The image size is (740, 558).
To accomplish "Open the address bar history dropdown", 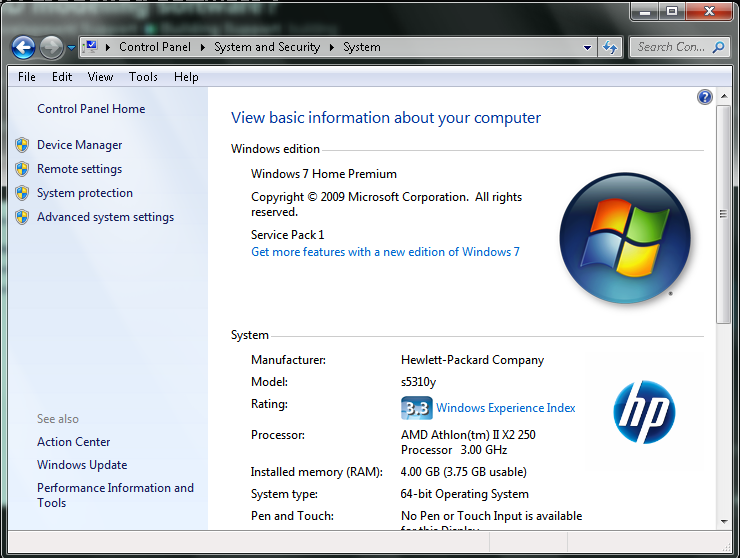I will point(587,48).
